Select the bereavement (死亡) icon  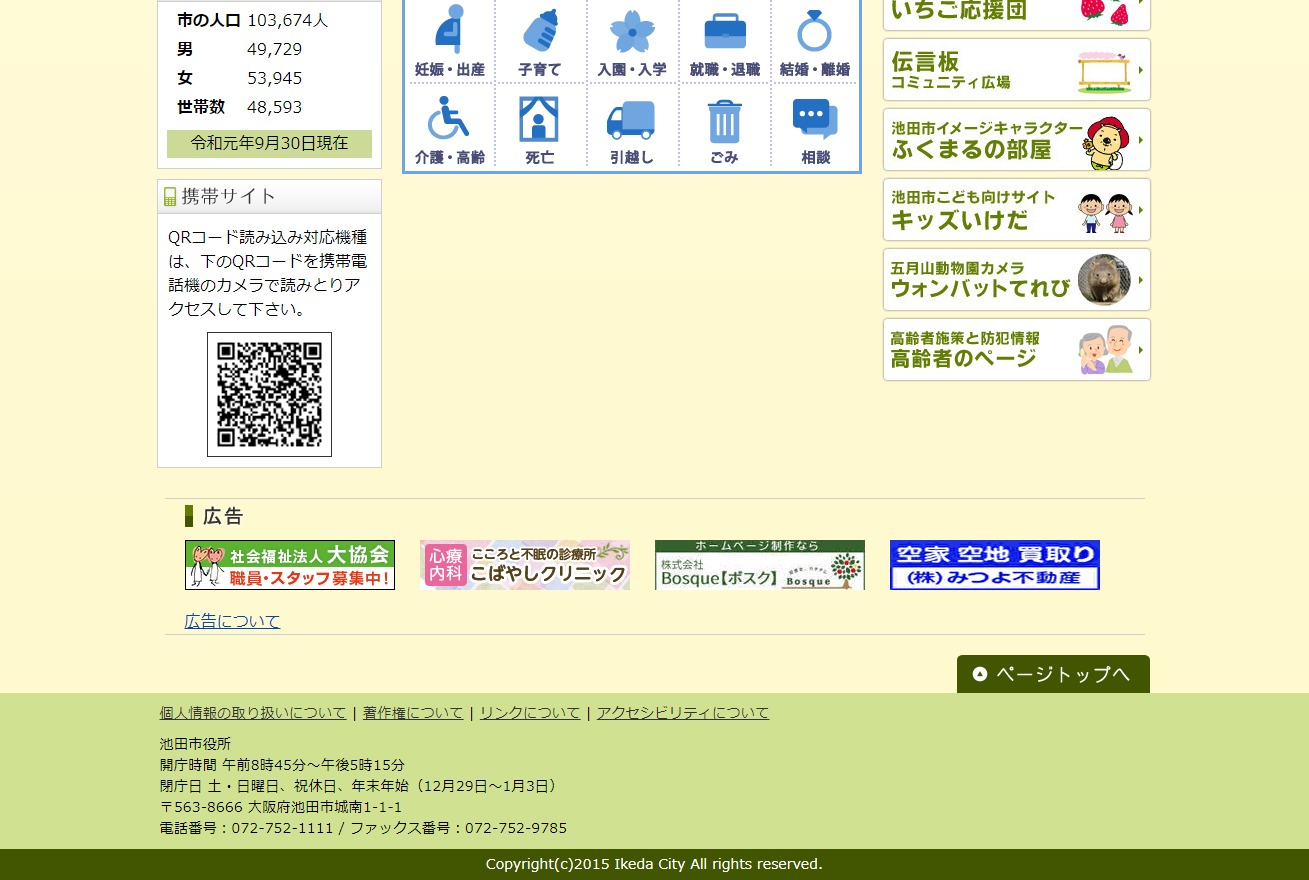tap(540, 128)
